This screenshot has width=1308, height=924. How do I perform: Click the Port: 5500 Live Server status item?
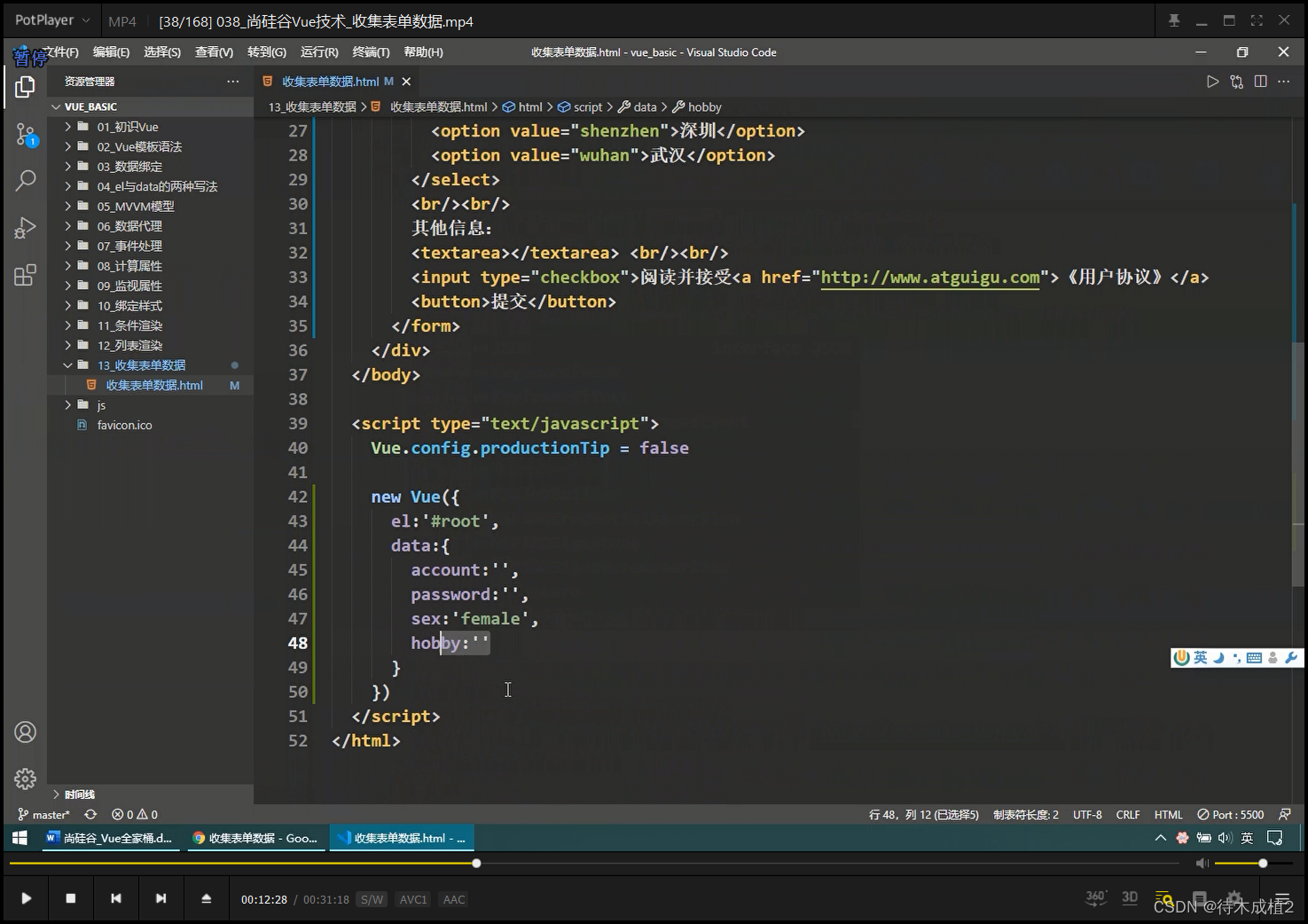click(1230, 814)
